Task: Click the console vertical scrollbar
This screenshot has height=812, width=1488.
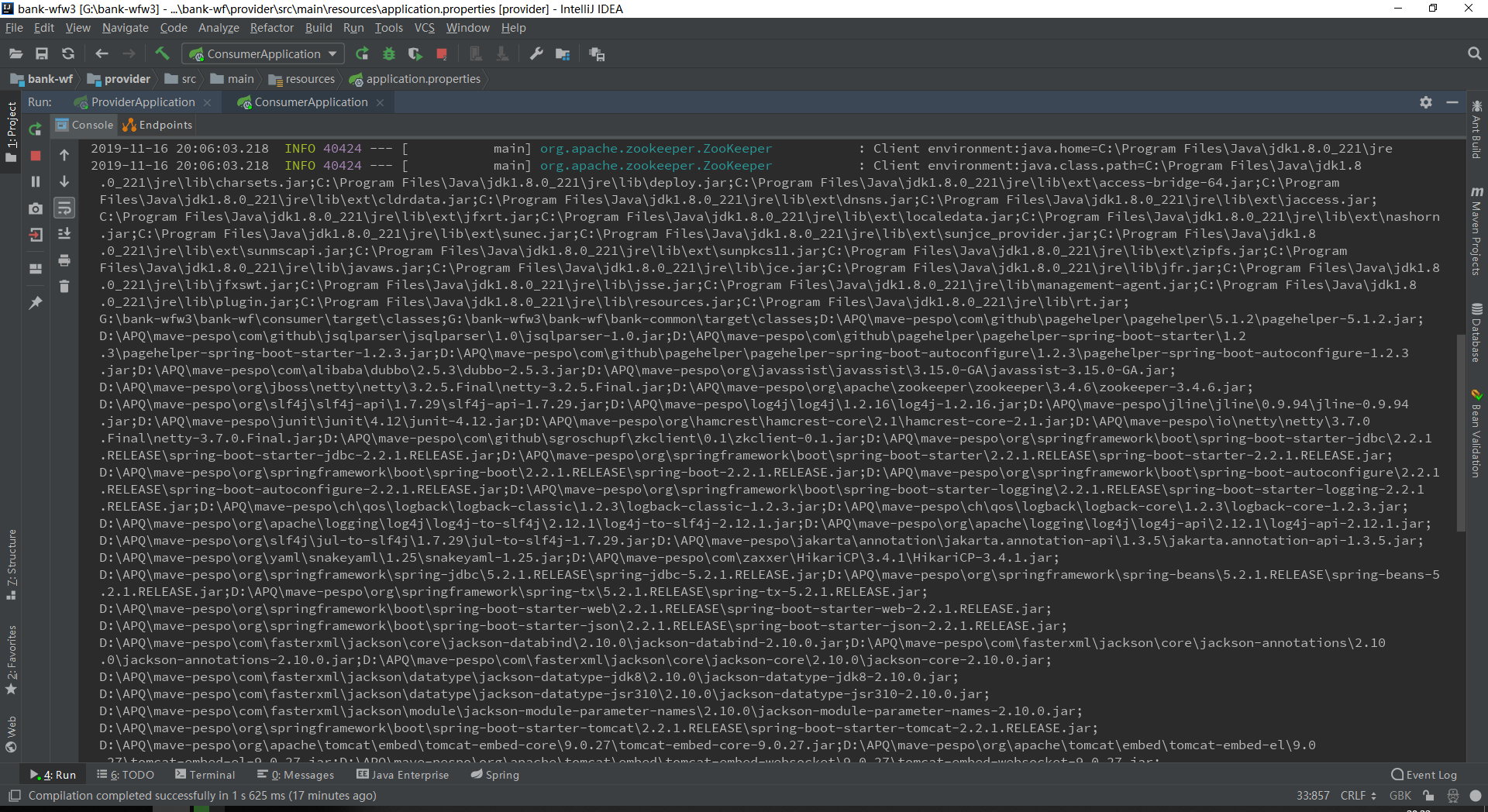Action: coord(1461,432)
